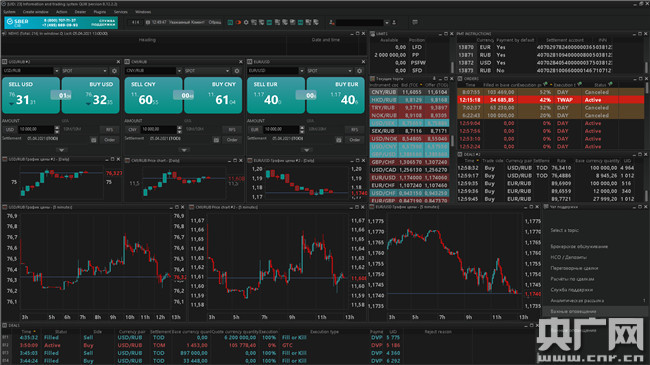
Task: Click the BUY USD price tile
Action: (x=91, y=96)
